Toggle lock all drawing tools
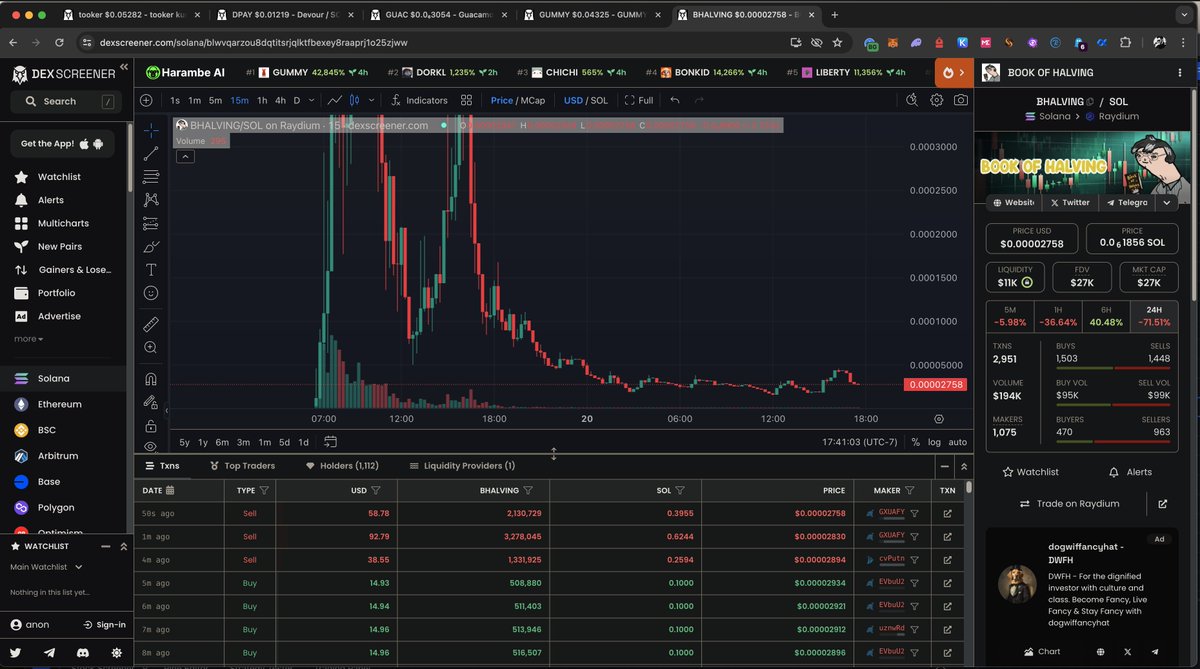 tap(151, 425)
